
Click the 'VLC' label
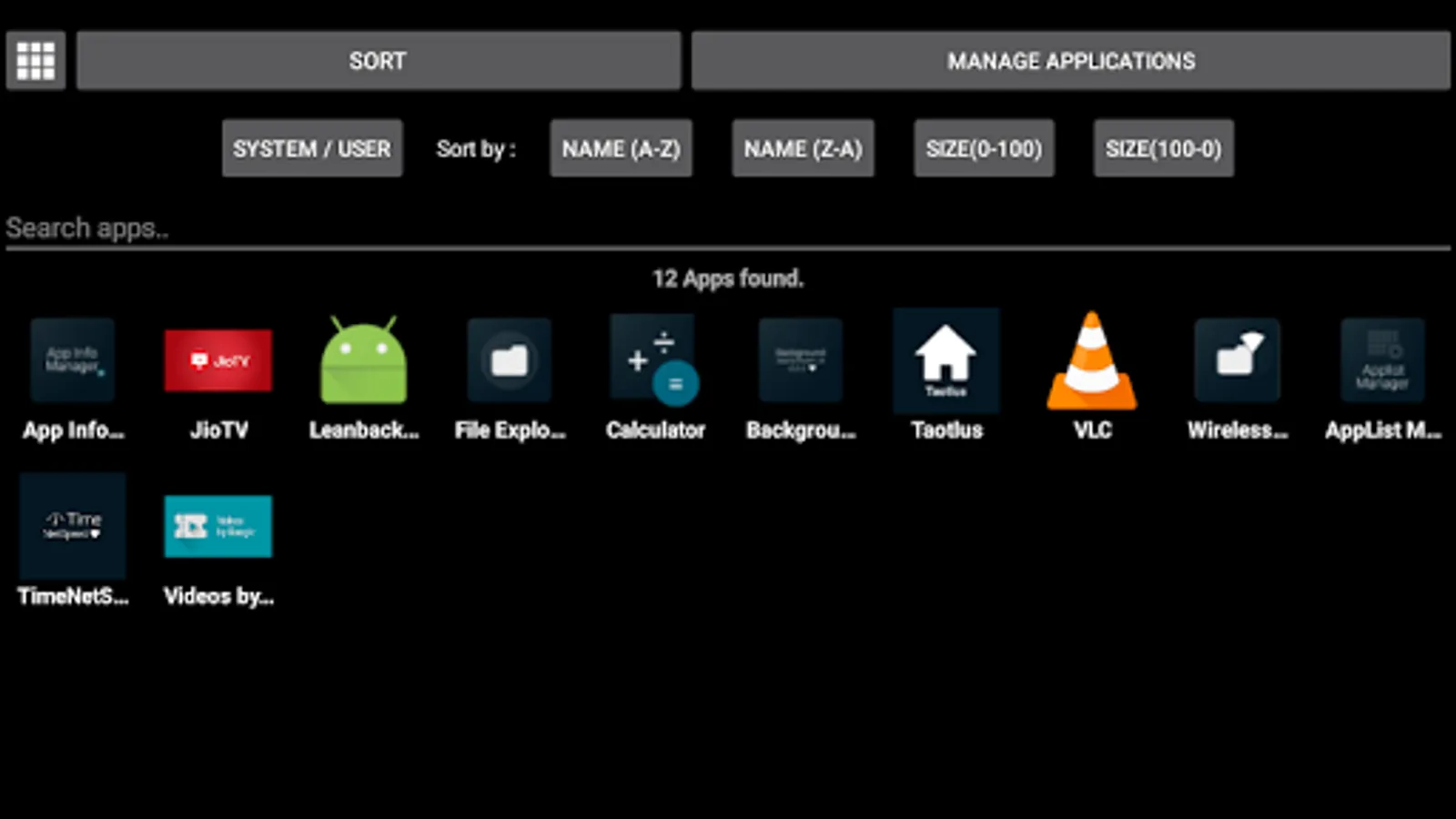pos(1092,430)
